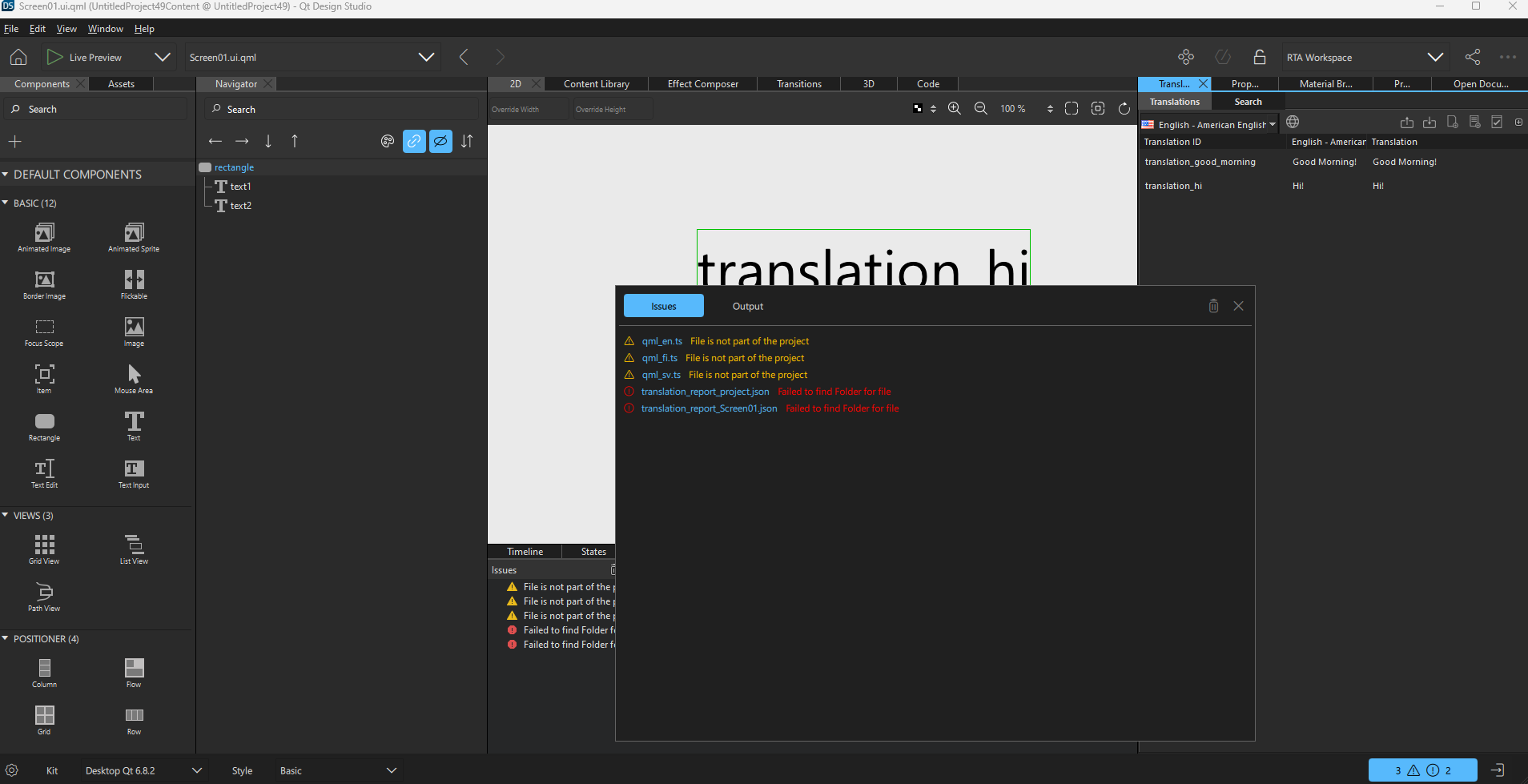Click the trash icon in Issues popup
Viewport: 1528px width, 784px height.
click(x=1213, y=306)
